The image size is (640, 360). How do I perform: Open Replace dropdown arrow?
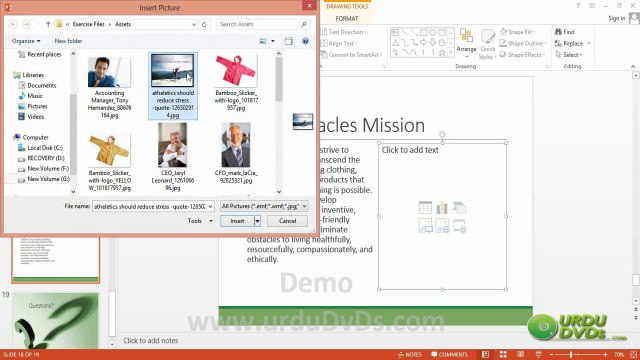(x=589, y=43)
